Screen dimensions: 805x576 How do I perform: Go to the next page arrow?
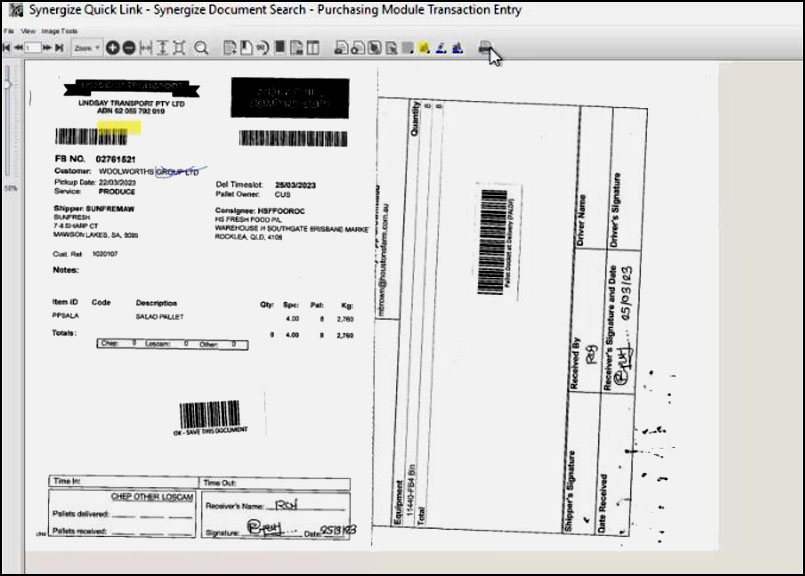pos(47,47)
